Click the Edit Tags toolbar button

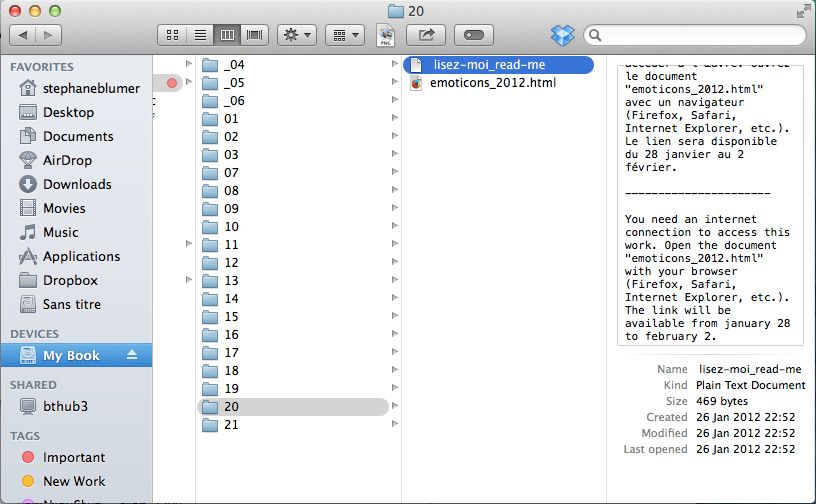pos(474,35)
